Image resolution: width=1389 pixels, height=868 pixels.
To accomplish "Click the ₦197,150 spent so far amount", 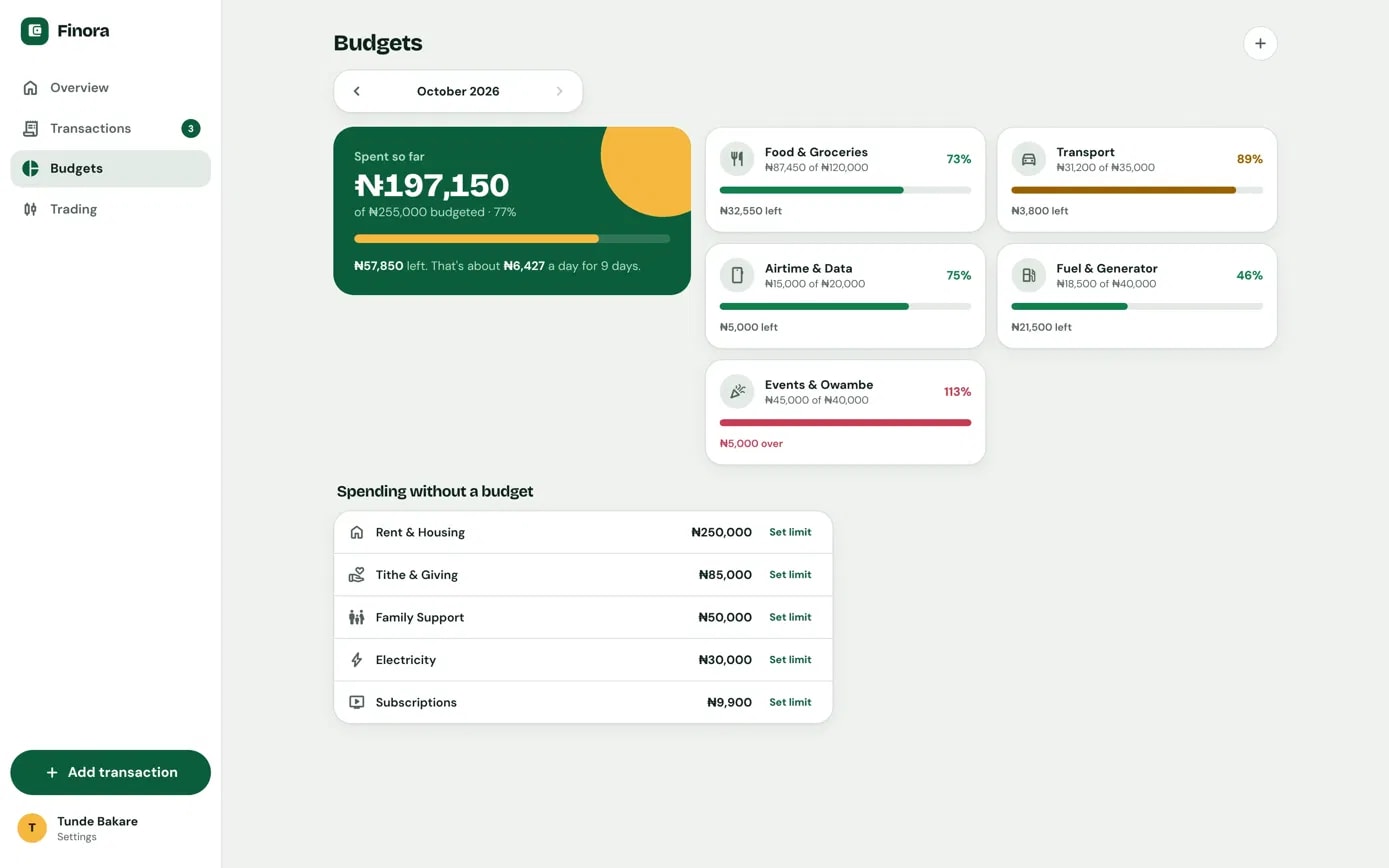I will click(x=432, y=186).
